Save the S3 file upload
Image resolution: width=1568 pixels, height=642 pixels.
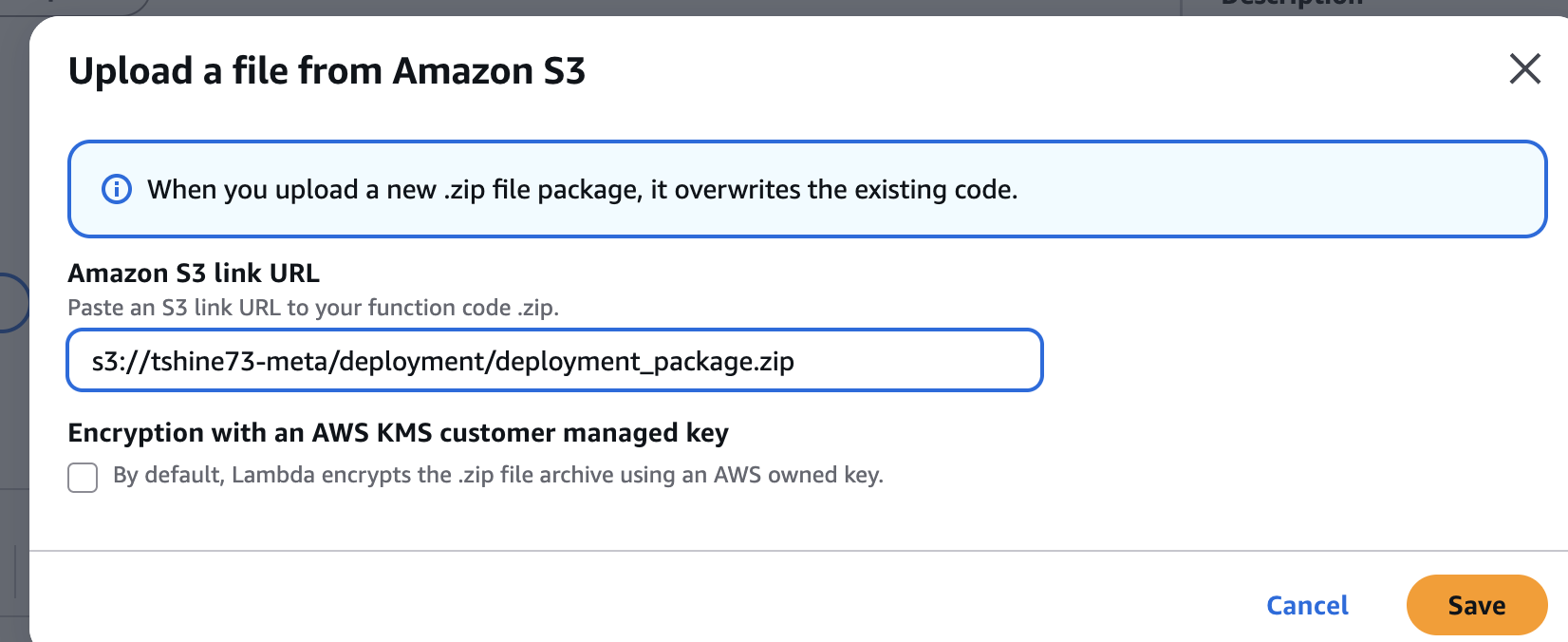1476,605
